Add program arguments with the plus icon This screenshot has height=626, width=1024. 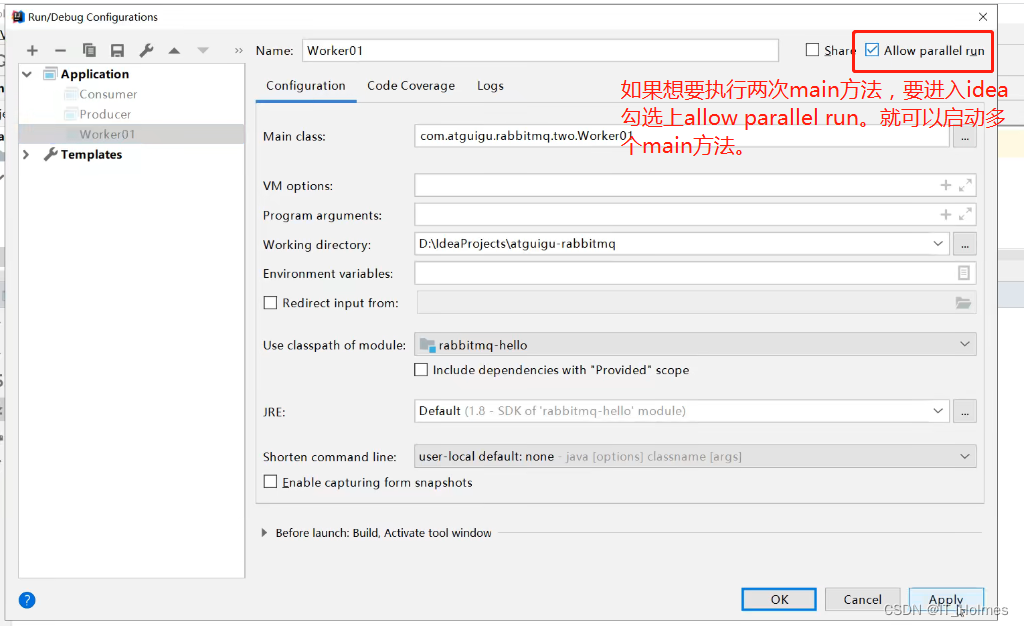click(945, 214)
